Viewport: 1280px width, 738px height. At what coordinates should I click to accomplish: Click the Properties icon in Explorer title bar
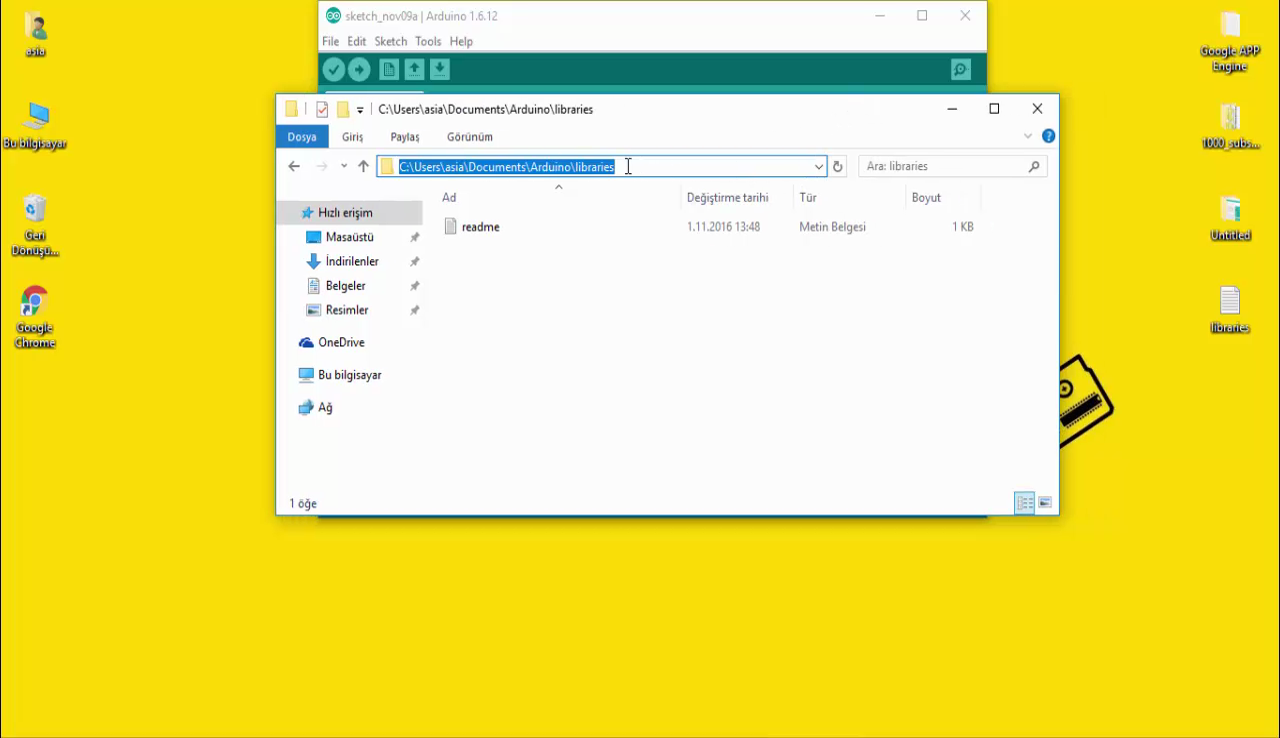coord(322,109)
